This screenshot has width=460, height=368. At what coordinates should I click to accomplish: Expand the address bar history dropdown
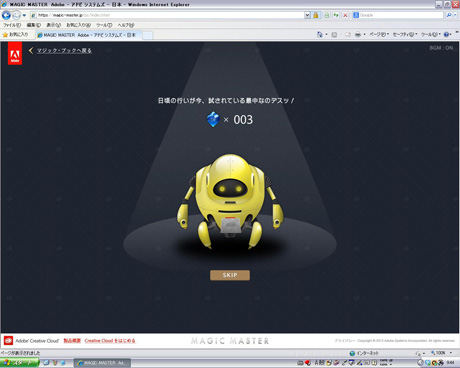307,15
